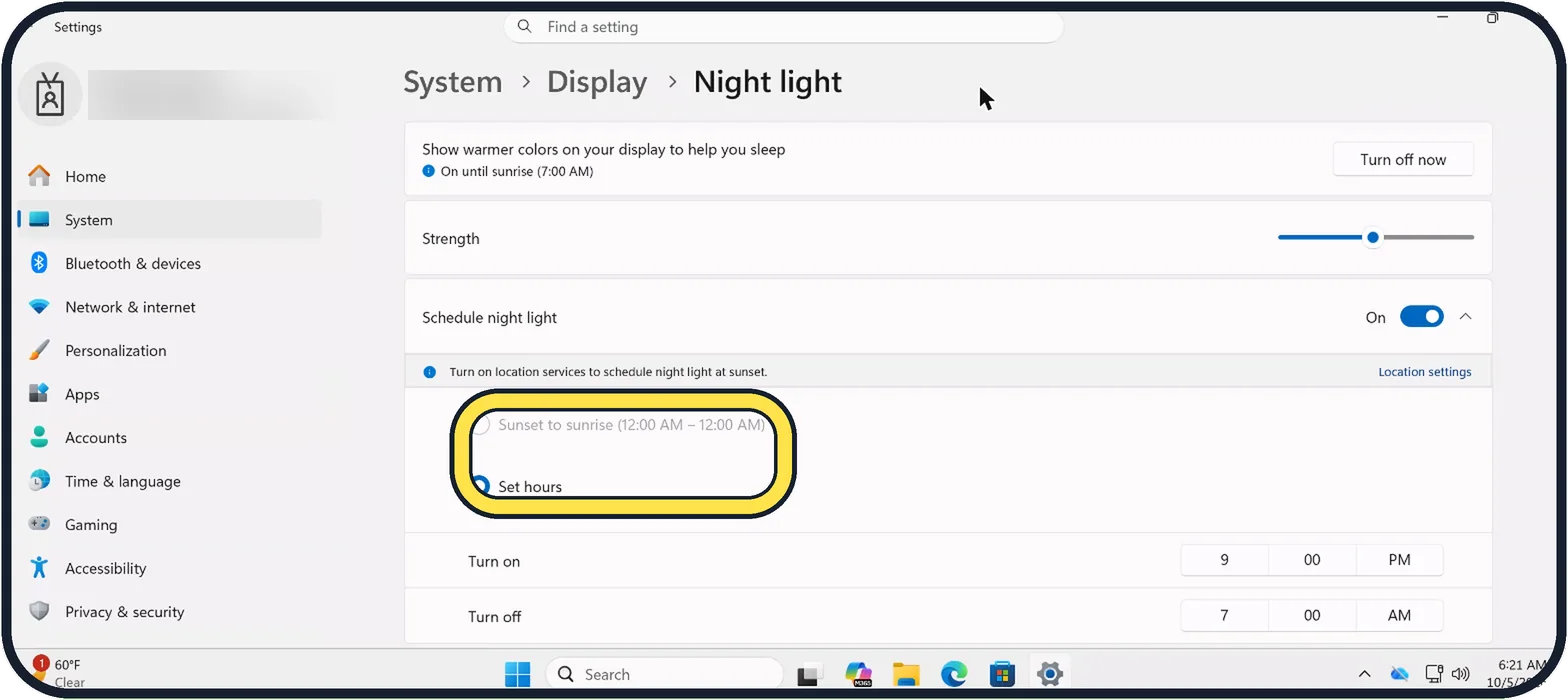Click the search magnifier icon in Find a setting
Image resolution: width=1568 pixels, height=700 pixels.
coord(524,27)
